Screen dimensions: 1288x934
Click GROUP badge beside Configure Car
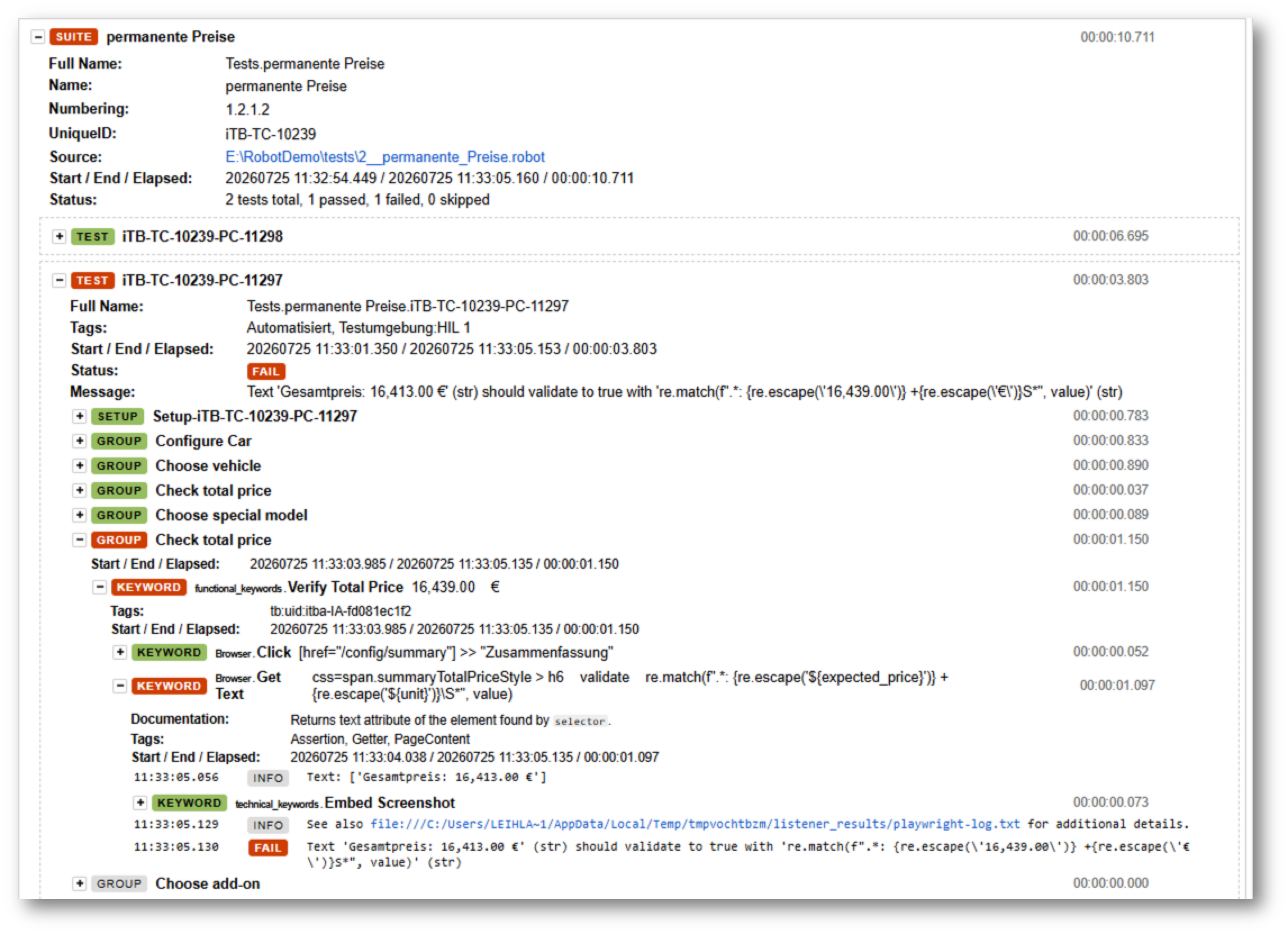click(119, 441)
